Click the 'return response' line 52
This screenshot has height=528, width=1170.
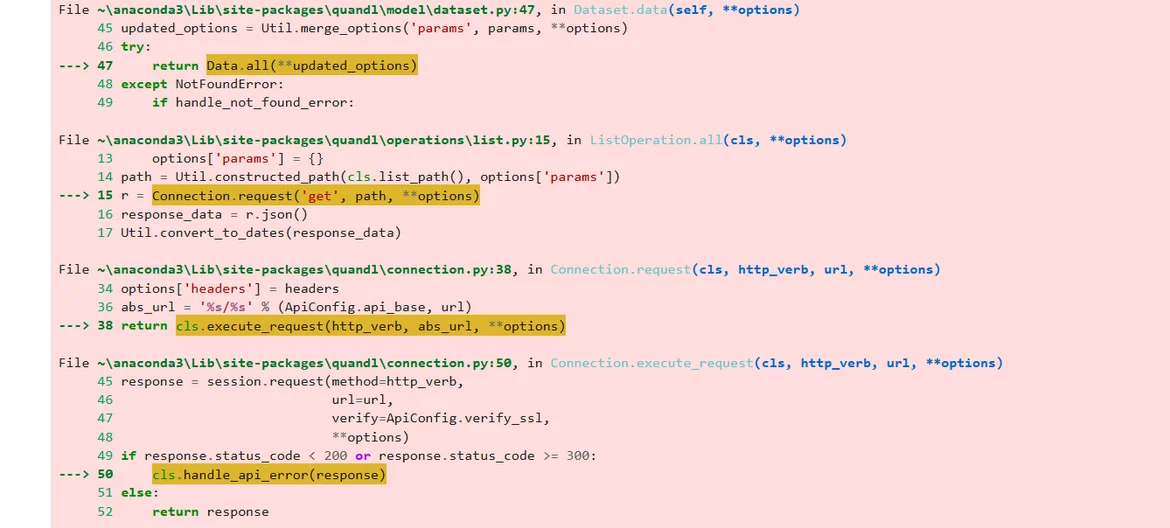[x=210, y=512]
